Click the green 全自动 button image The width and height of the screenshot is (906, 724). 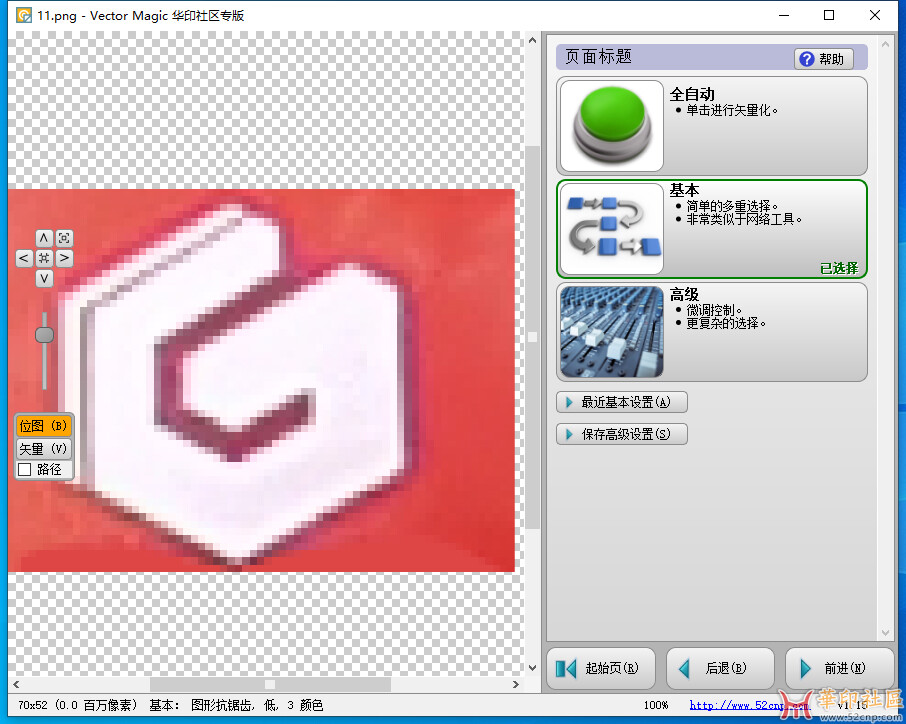[611, 126]
